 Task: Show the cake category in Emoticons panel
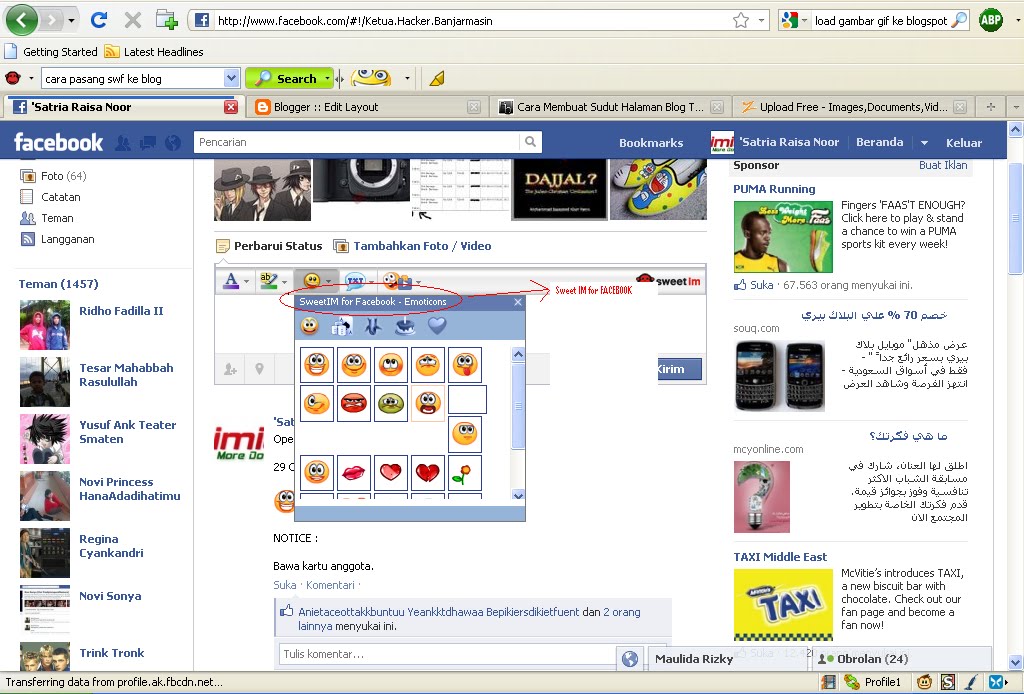click(x=405, y=325)
